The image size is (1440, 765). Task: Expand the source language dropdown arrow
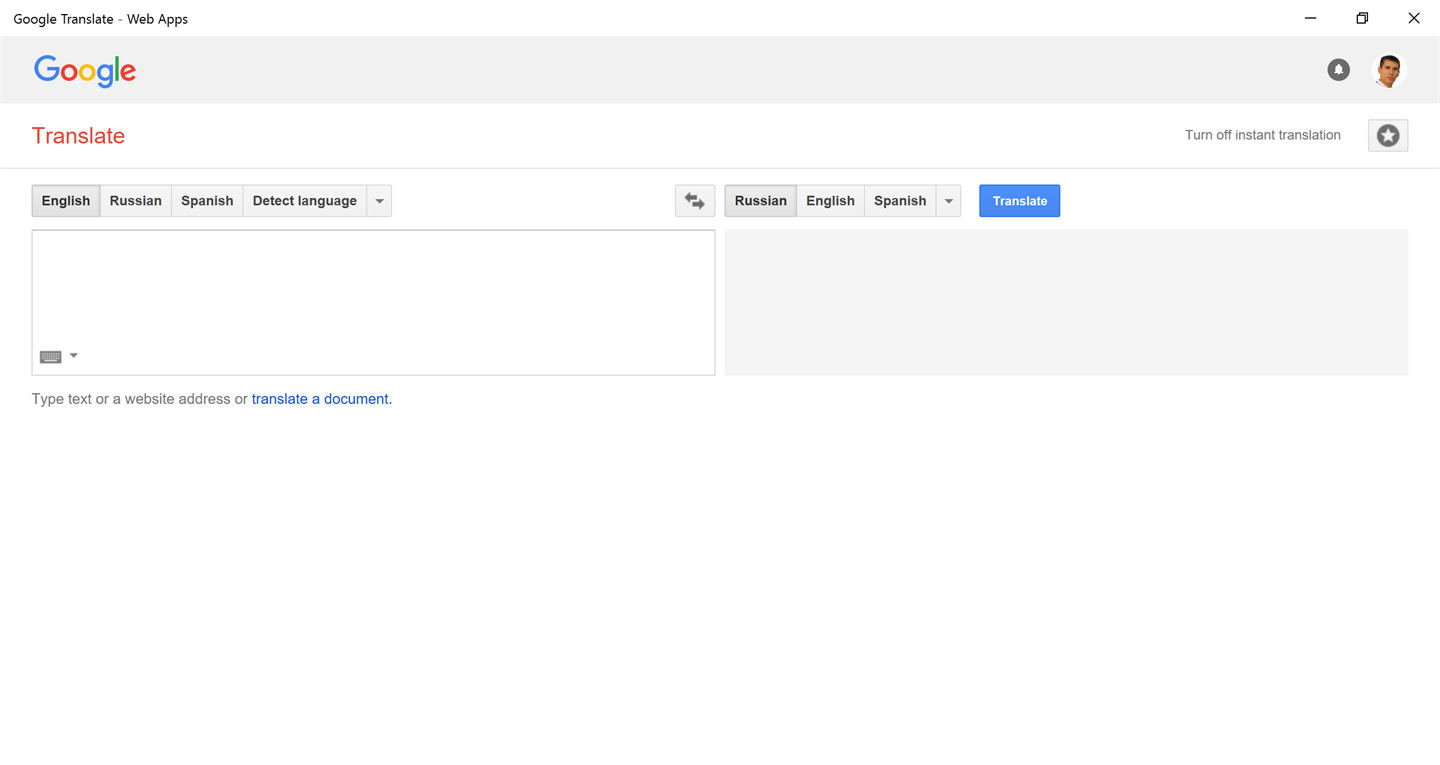coord(379,201)
